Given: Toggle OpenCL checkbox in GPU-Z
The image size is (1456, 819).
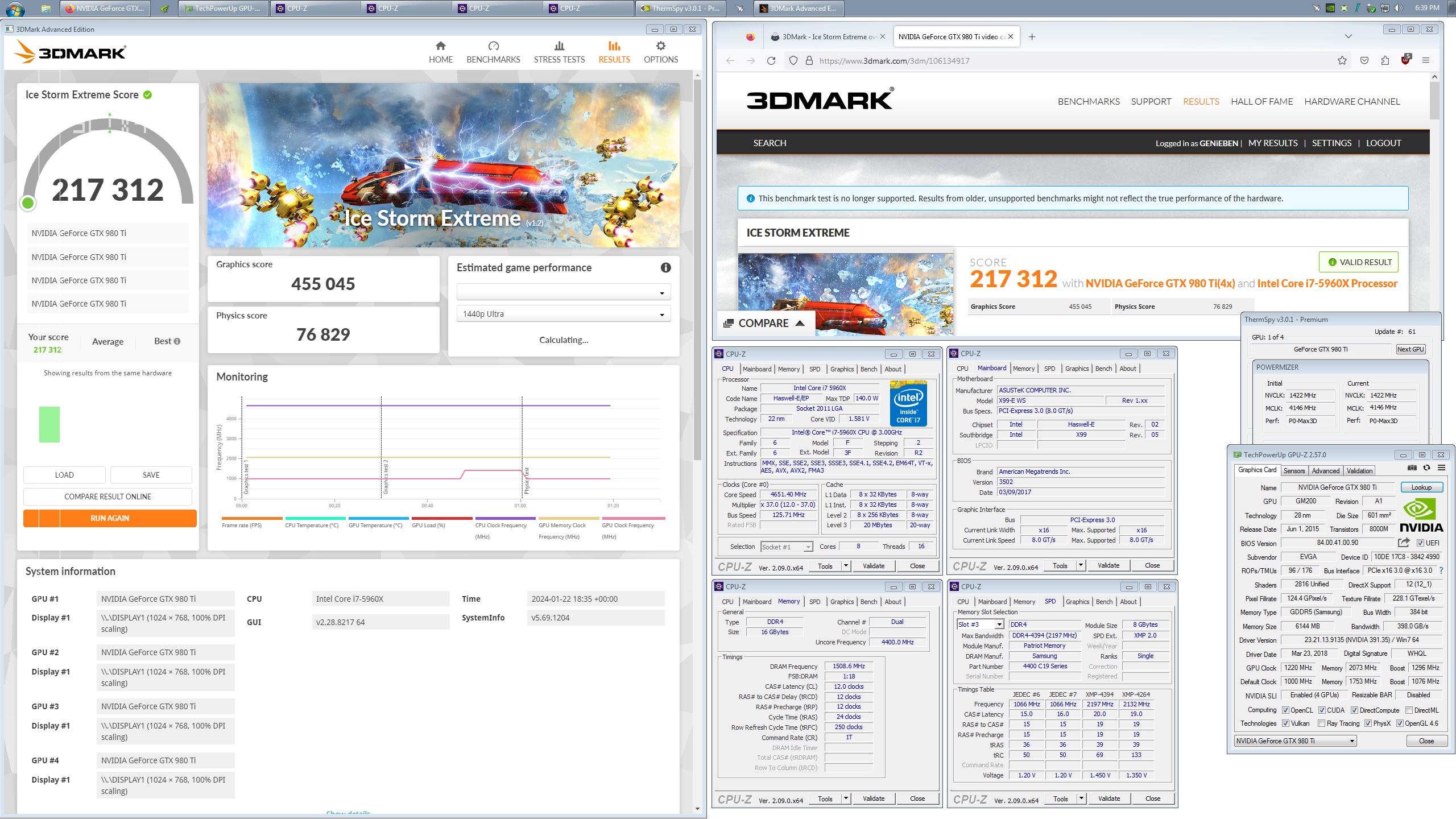Looking at the screenshot, I should (x=1285, y=710).
